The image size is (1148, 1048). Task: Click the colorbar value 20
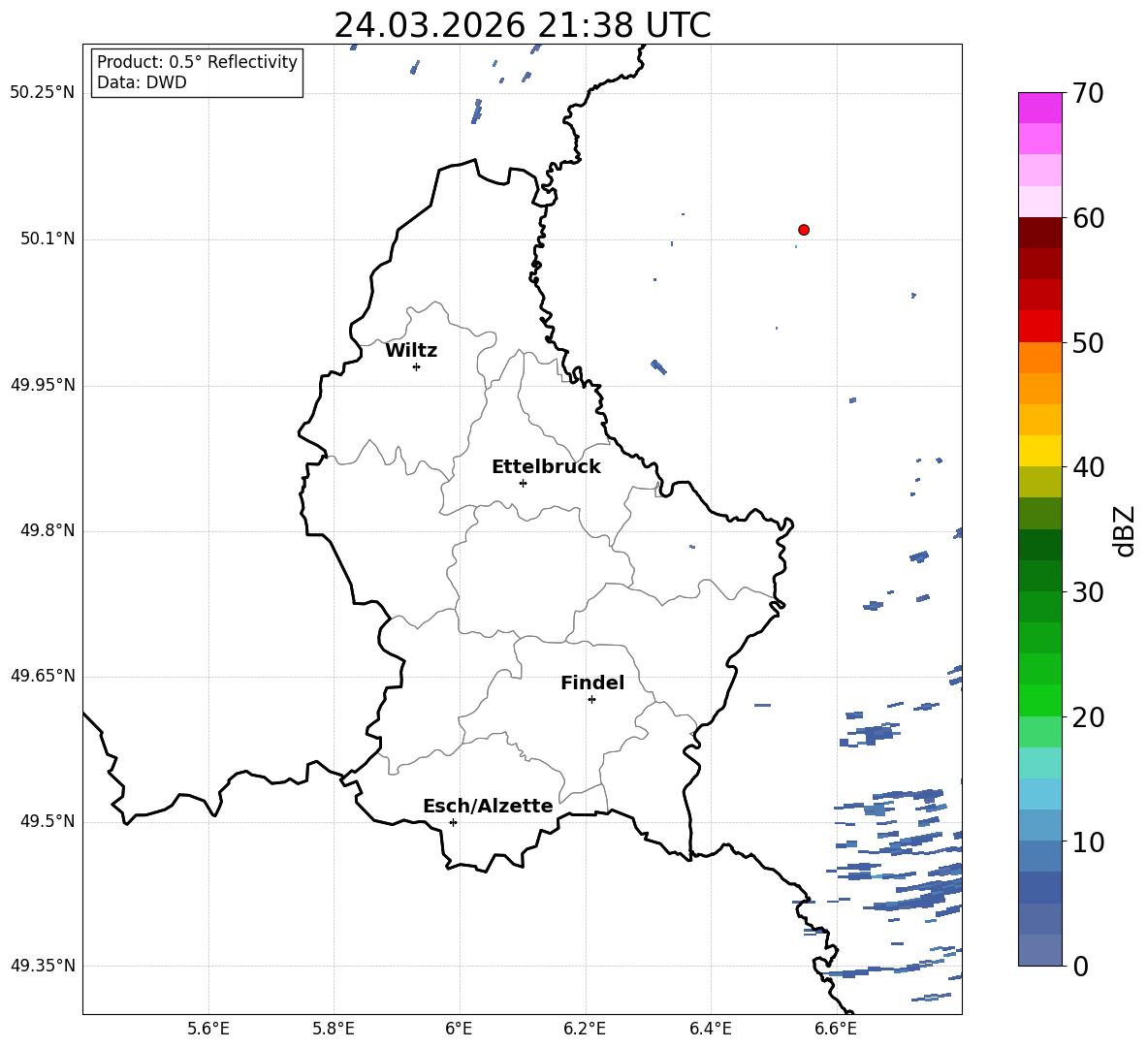(x=1088, y=717)
